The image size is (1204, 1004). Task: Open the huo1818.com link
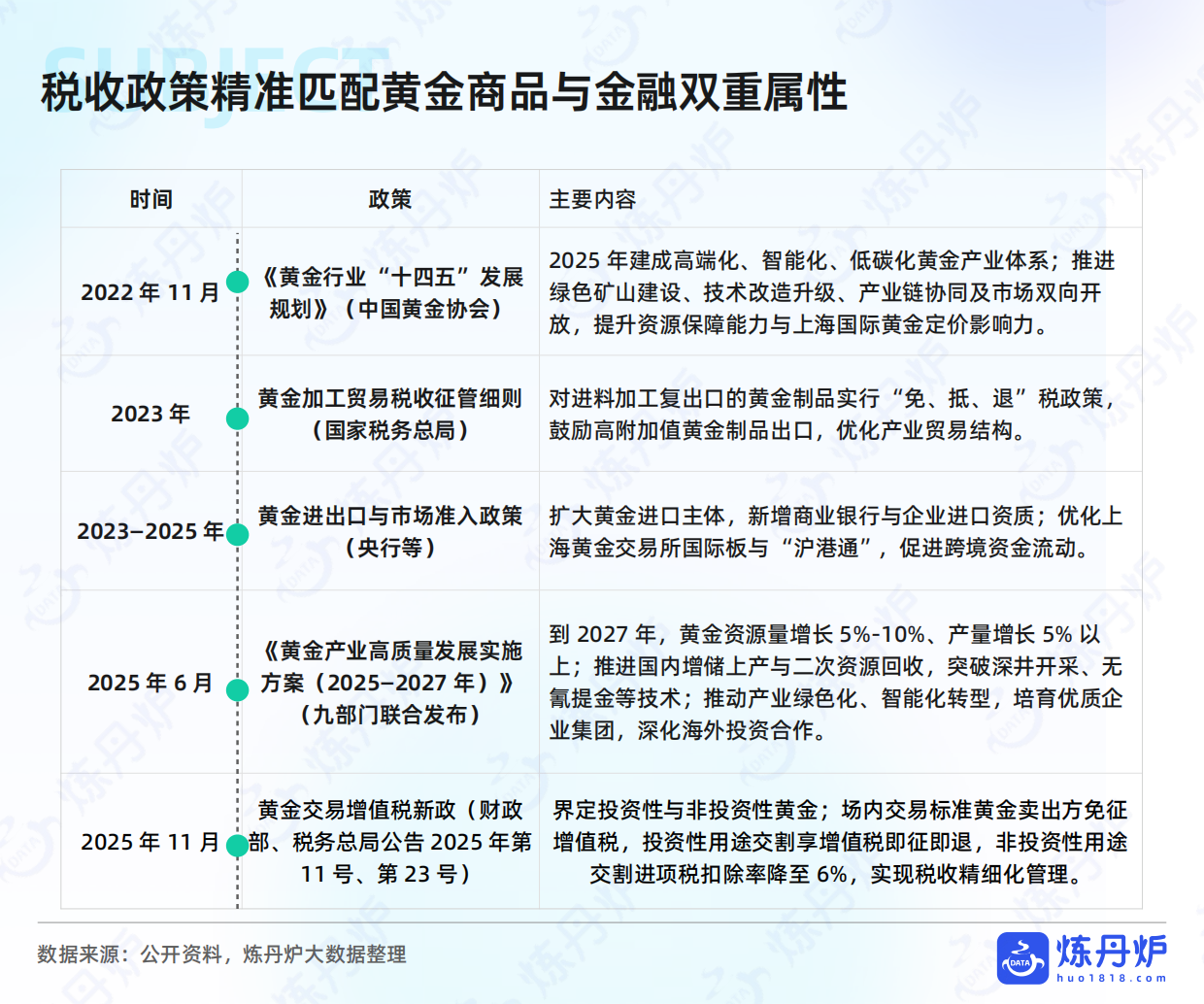click(1112, 976)
